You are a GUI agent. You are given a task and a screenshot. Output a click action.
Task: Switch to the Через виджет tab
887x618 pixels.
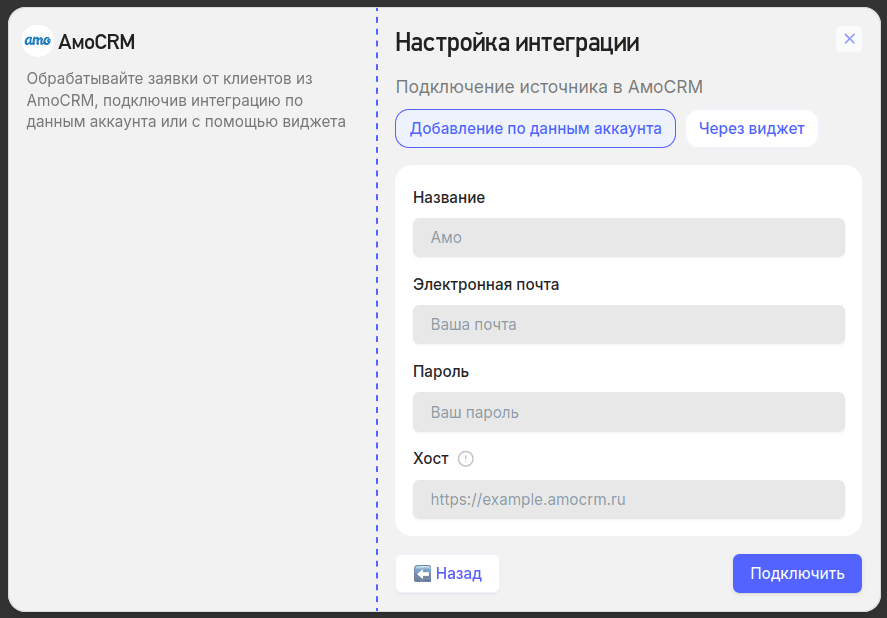(751, 128)
